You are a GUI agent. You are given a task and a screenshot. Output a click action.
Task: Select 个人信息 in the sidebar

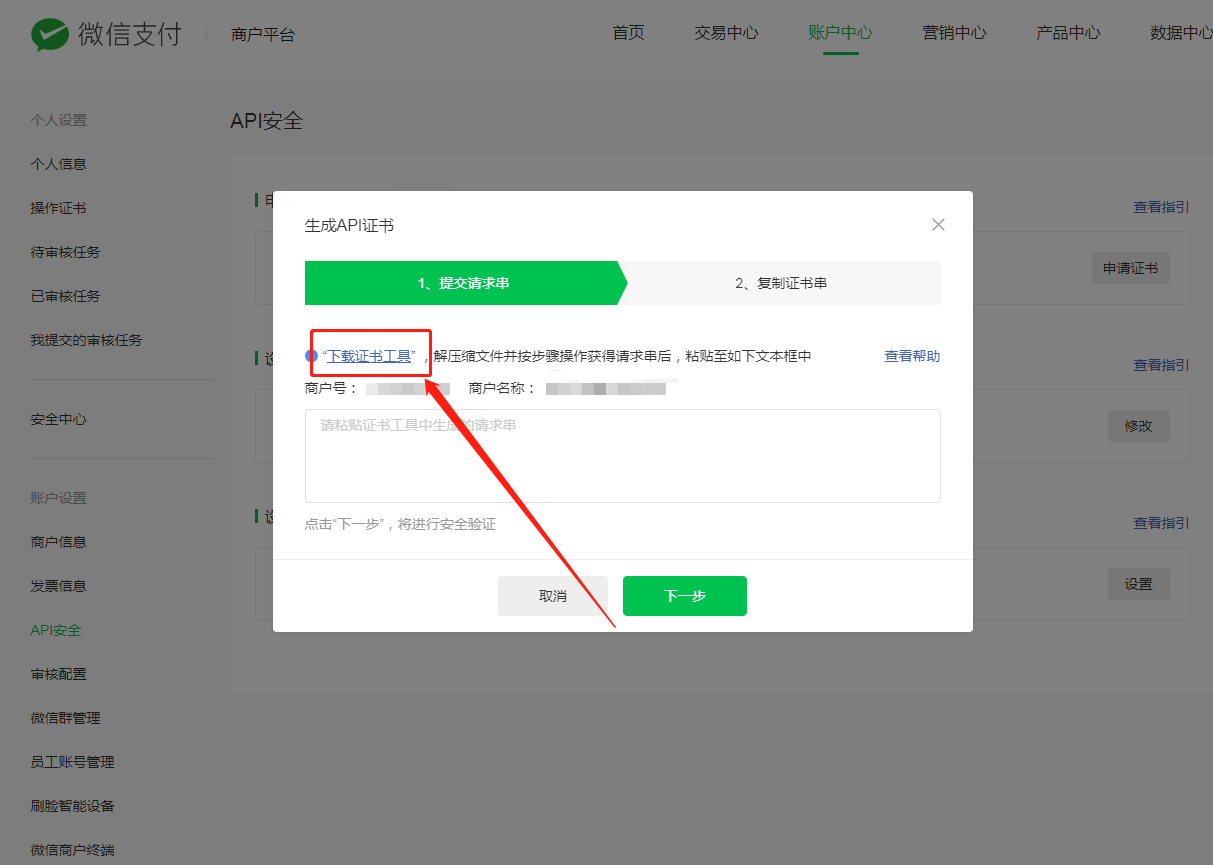pos(58,164)
